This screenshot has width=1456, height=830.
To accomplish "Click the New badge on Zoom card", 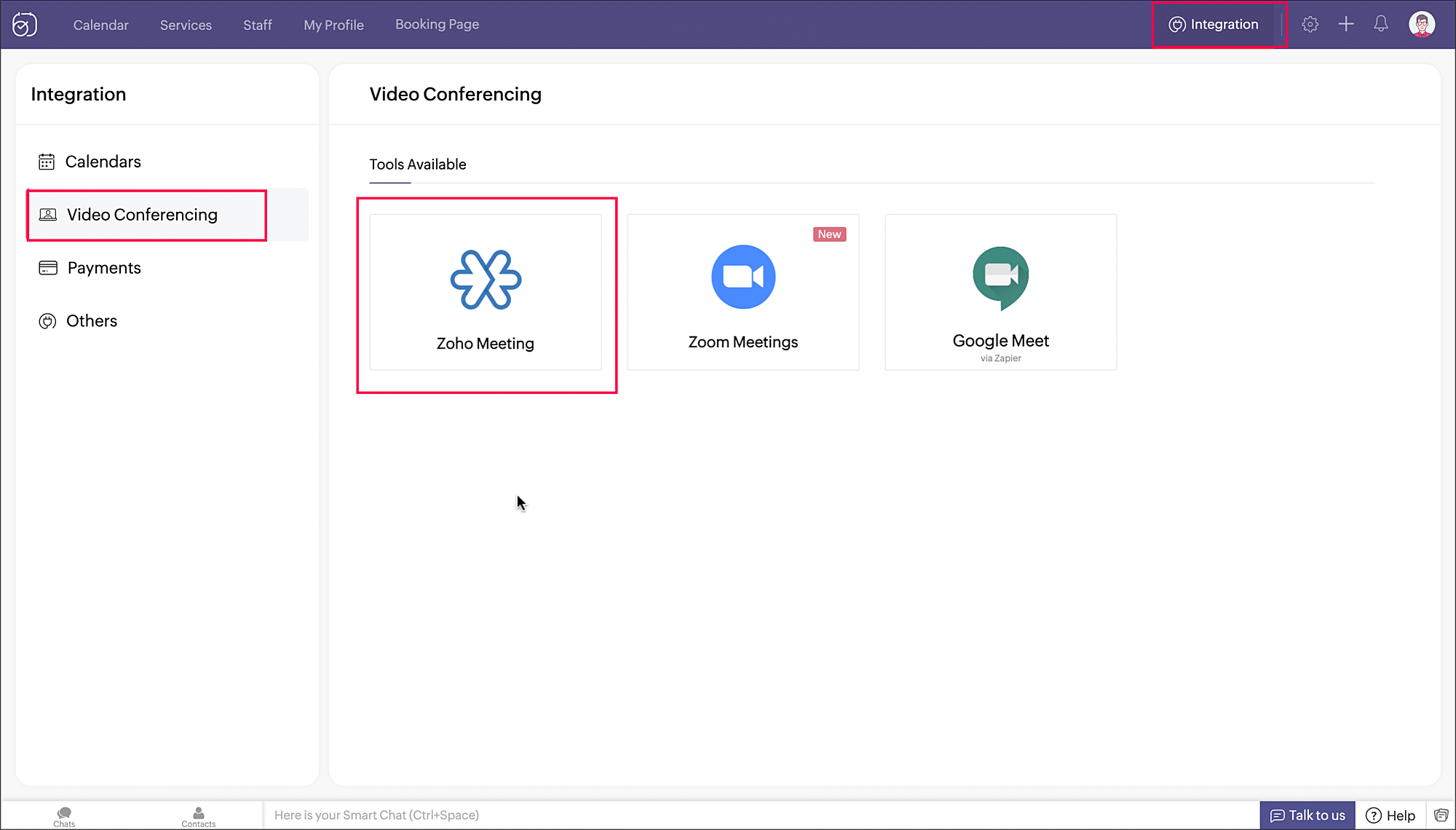I will click(x=829, y=234).
